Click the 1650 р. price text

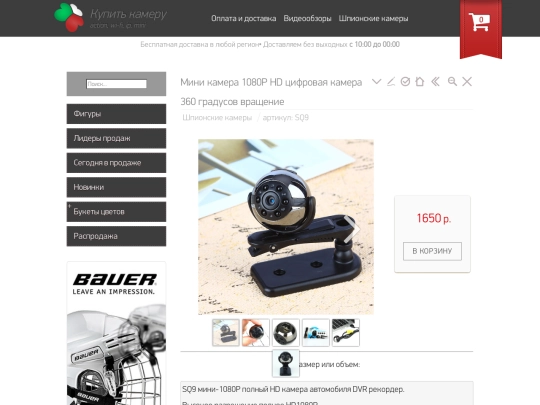433,218
